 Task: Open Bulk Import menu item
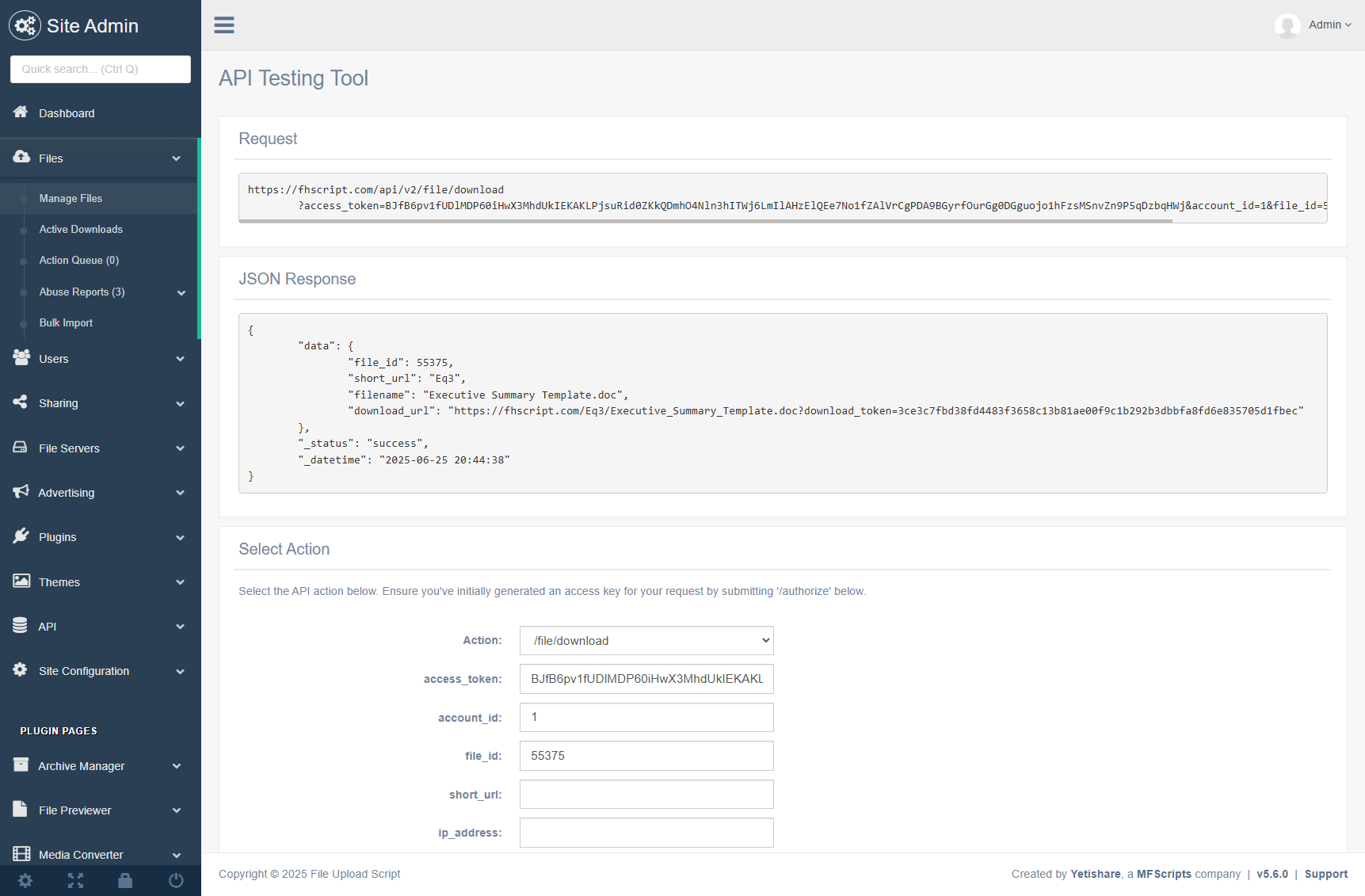click(66, 322)
